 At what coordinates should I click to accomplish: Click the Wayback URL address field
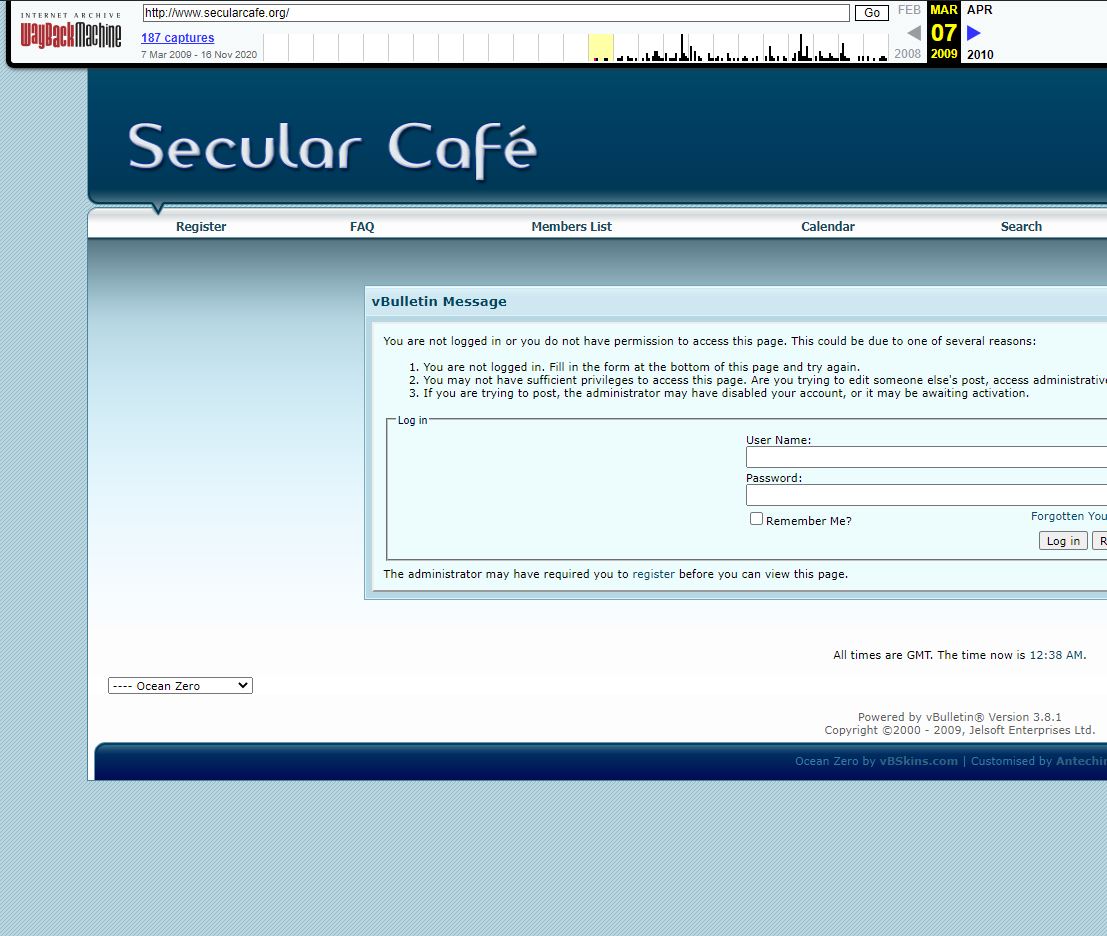click(495, 13)
